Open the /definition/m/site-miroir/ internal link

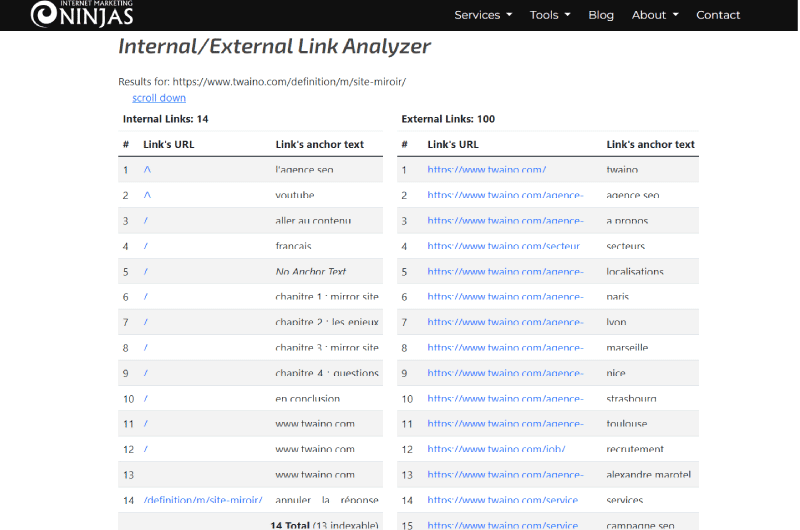(x=203, y=500)
